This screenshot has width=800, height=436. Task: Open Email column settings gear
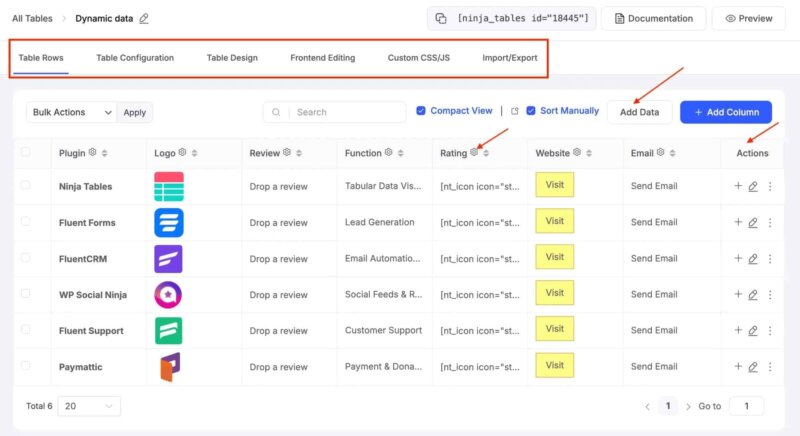click(661, 152)
